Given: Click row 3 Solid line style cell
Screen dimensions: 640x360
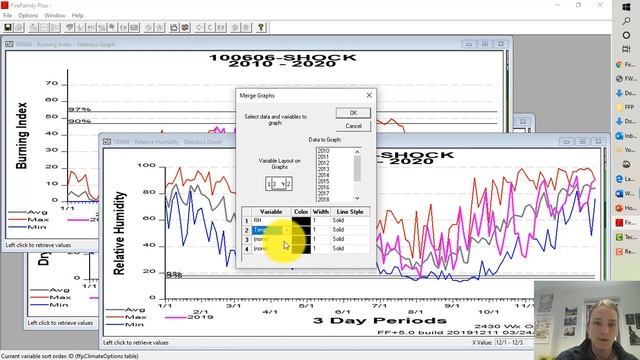Looking at the screenshot, I should [x=350, y=239].
